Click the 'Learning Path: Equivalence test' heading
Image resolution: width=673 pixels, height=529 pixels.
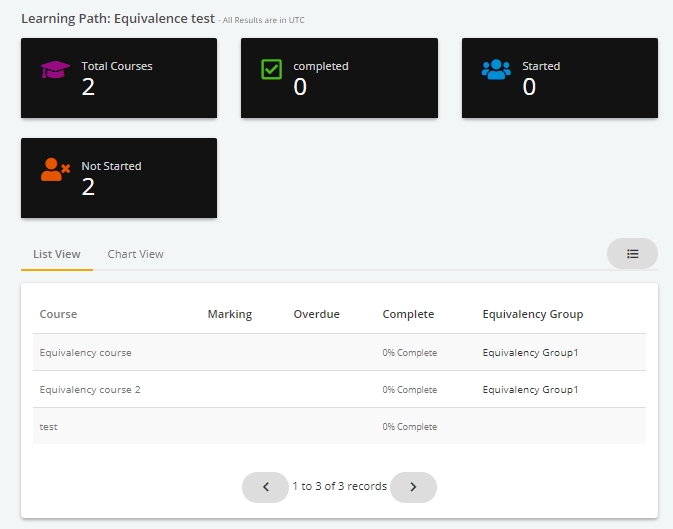pos(118,18)
